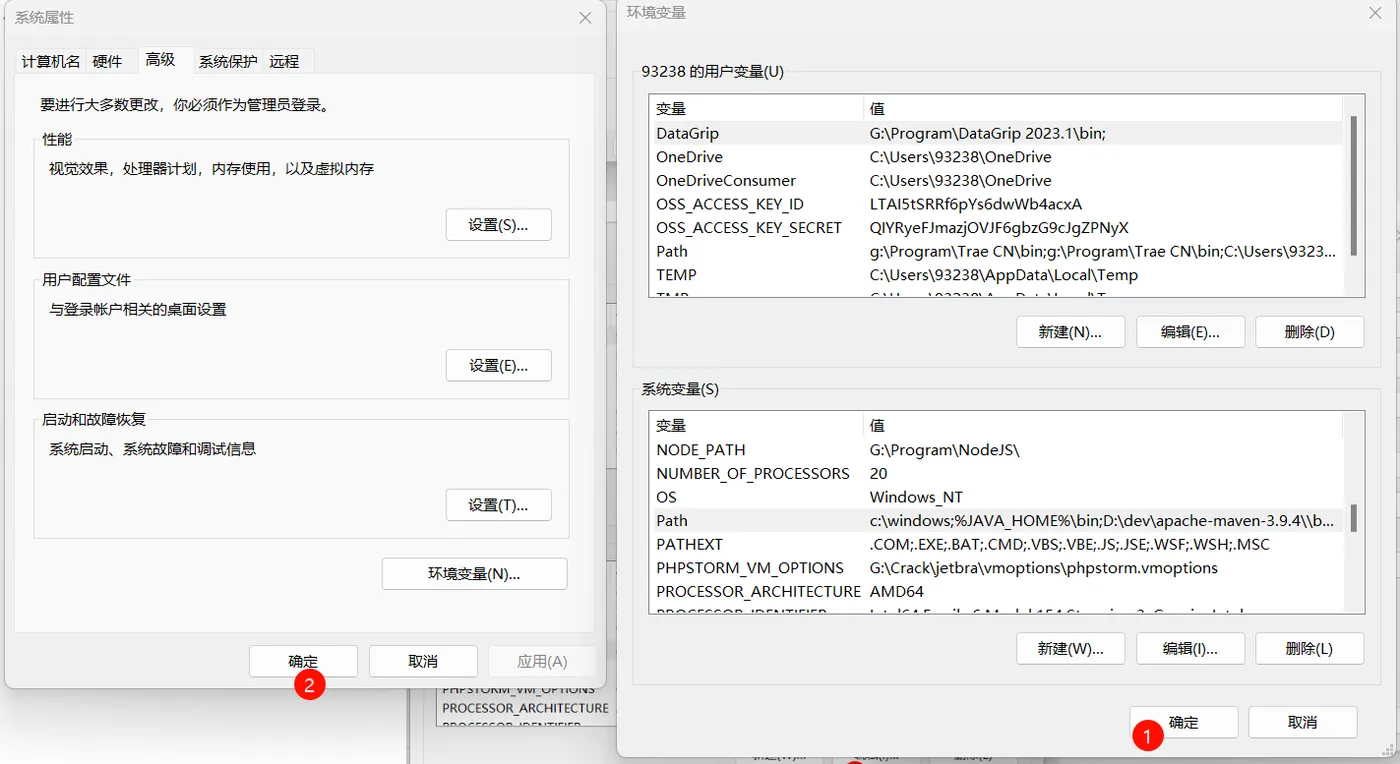Click 编辑(I)... for system variables

click(x=1190, y=648)
